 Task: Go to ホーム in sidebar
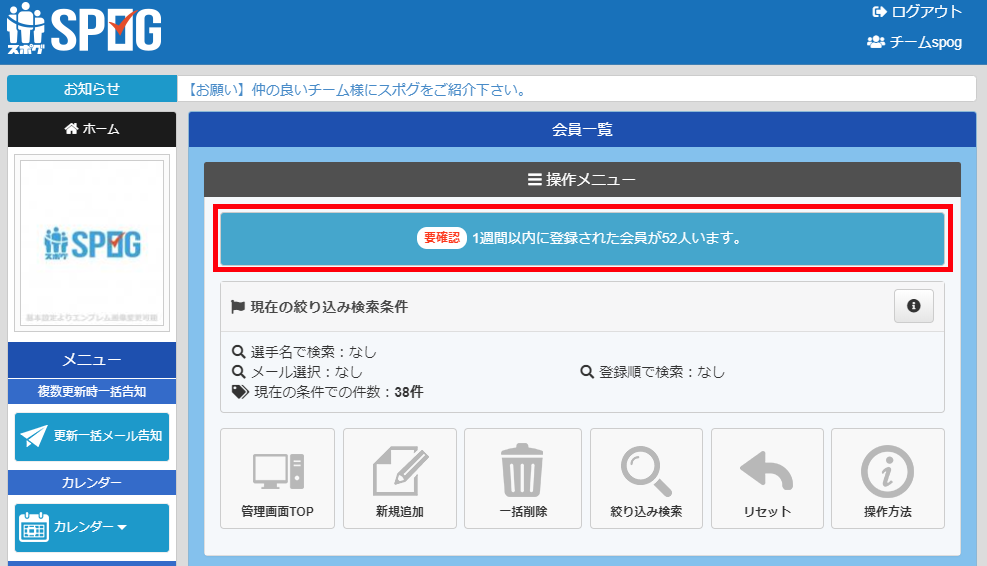point(92,128)
